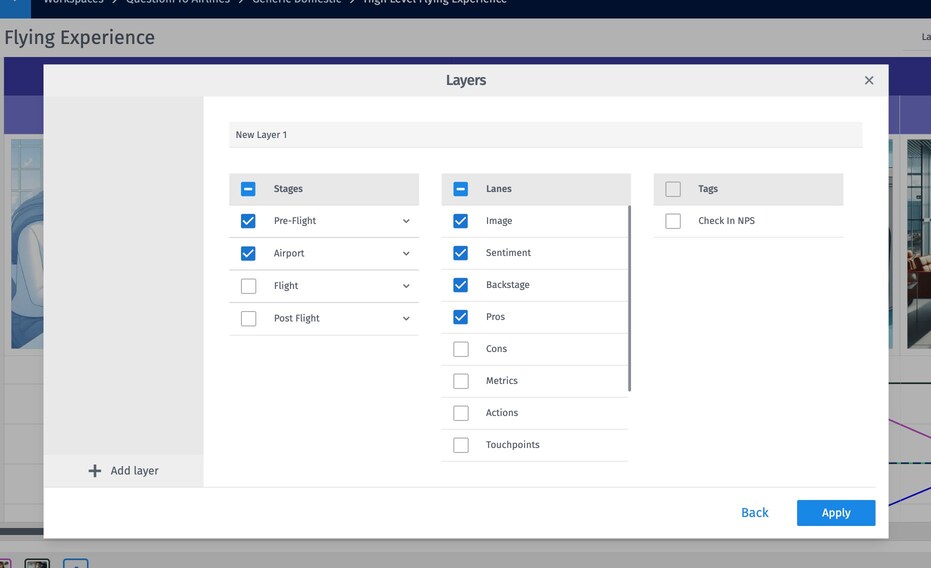Click the Lanes list scrollbar

pyautogui.click(x=629, y=299)
